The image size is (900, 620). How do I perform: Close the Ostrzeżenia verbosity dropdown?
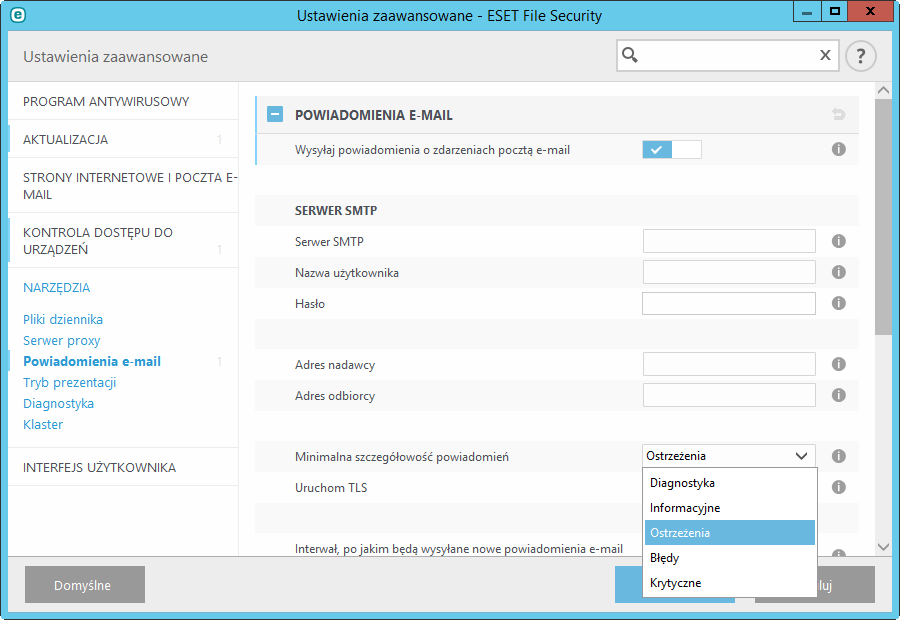click(729, 456)
